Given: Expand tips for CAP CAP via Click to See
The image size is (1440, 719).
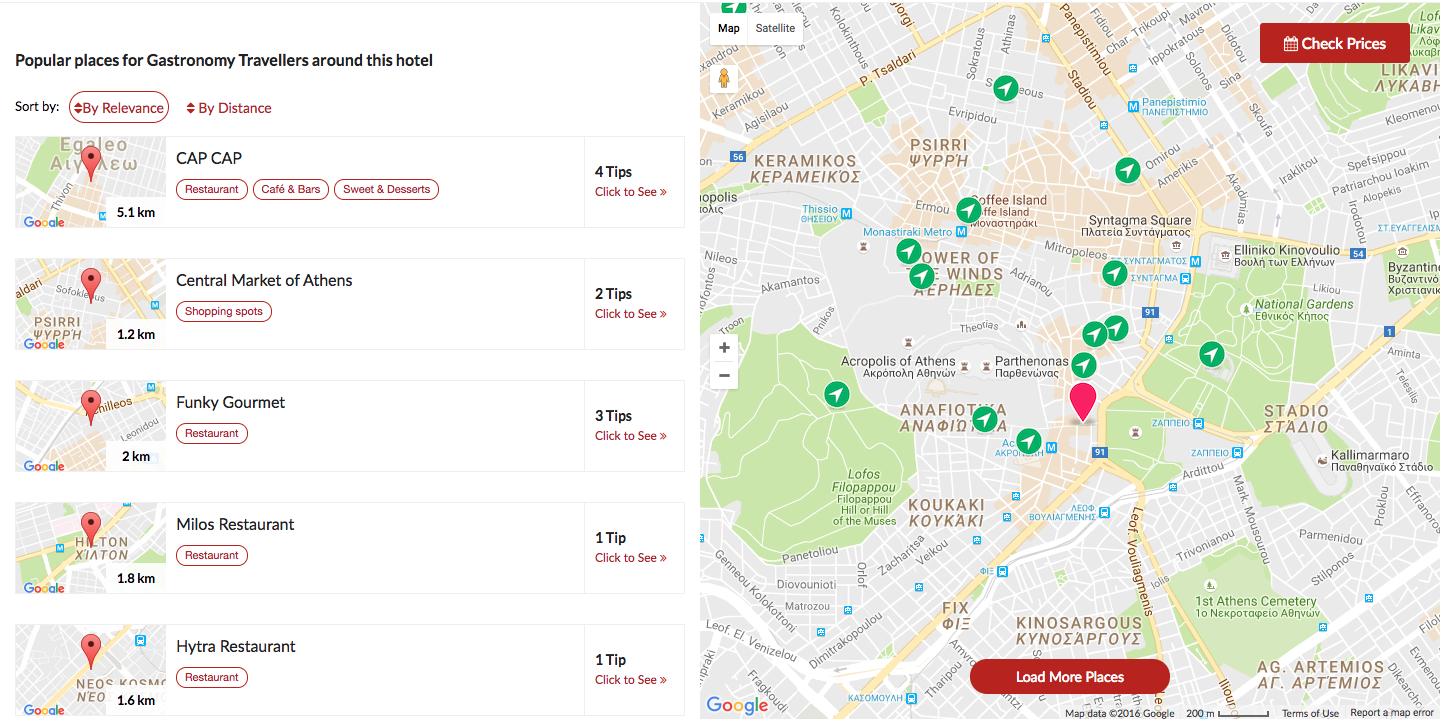Looking at the screenshot, I should coord(631,192).
